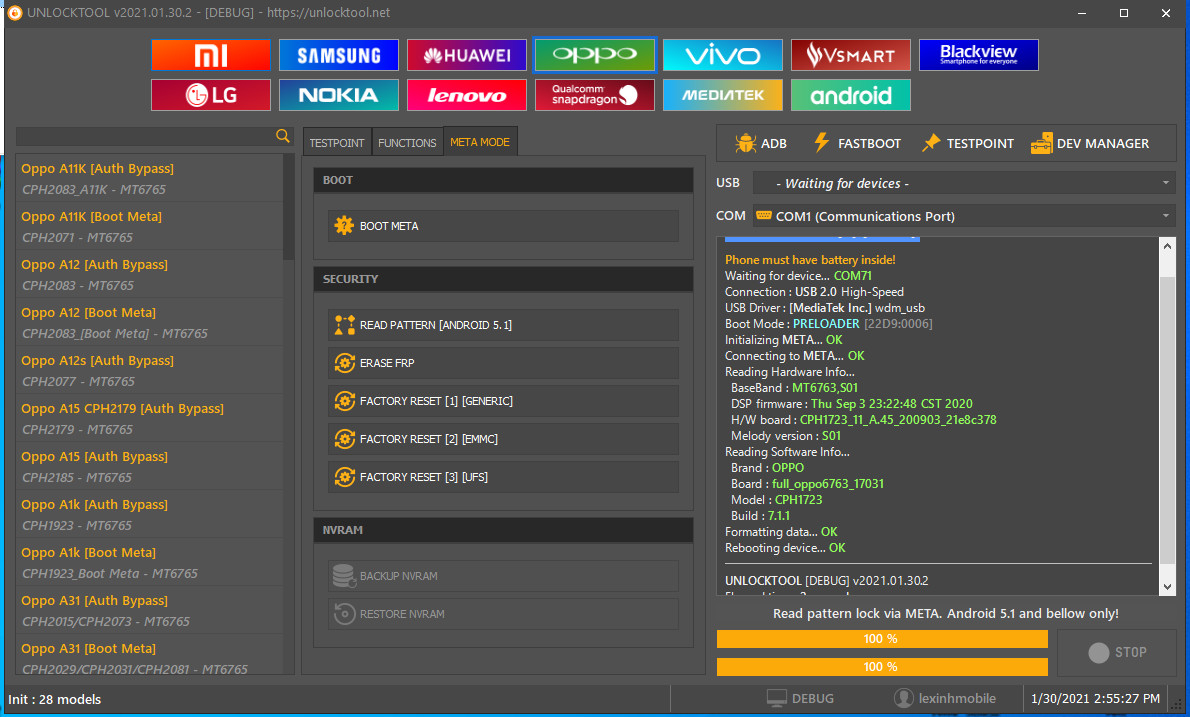Viewport: 1190px width, 717px height.
Task: Select Oppo A11K [Boot Meta] model
Action: point(150,226)
